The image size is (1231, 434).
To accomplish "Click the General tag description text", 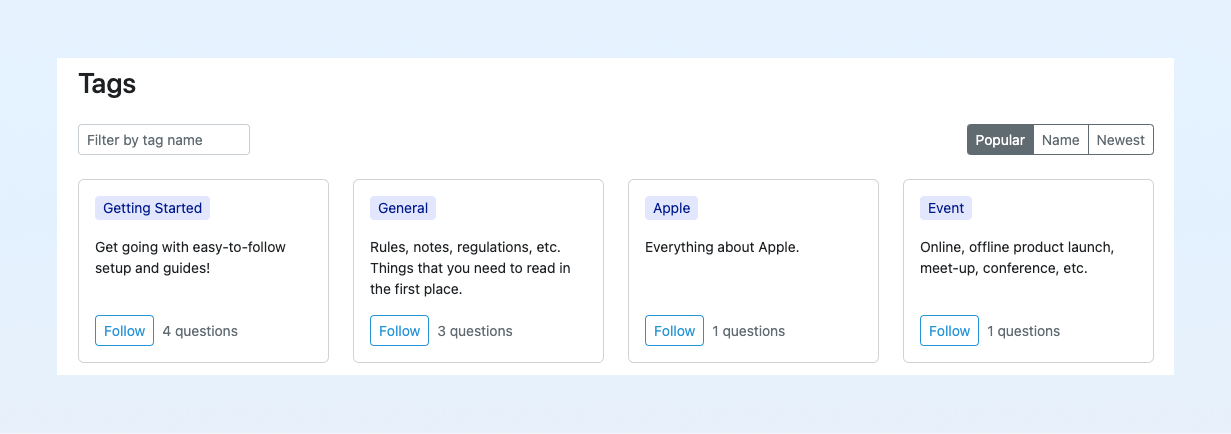I will point(465,268).
